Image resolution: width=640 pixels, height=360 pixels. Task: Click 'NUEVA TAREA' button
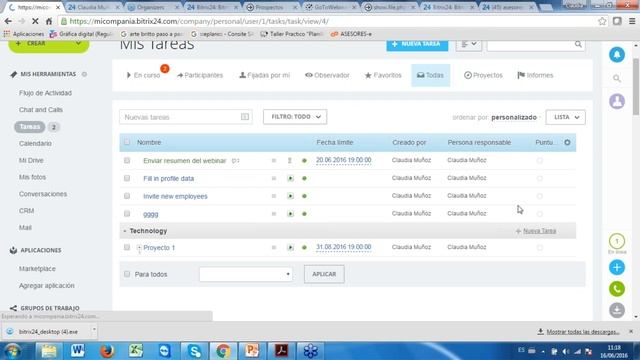tap(417, 44)
